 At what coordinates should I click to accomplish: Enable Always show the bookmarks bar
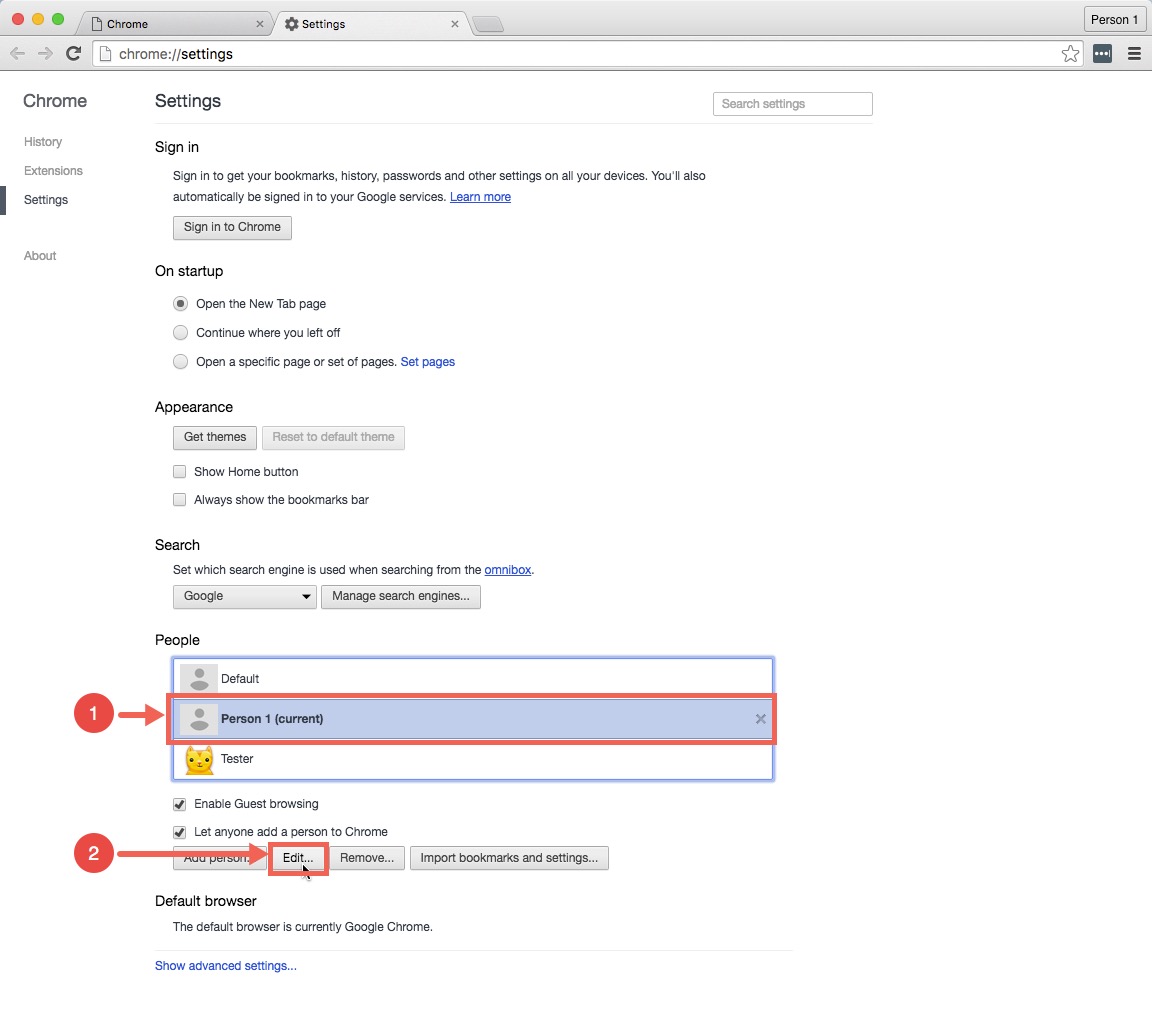(x=179, y=500)
